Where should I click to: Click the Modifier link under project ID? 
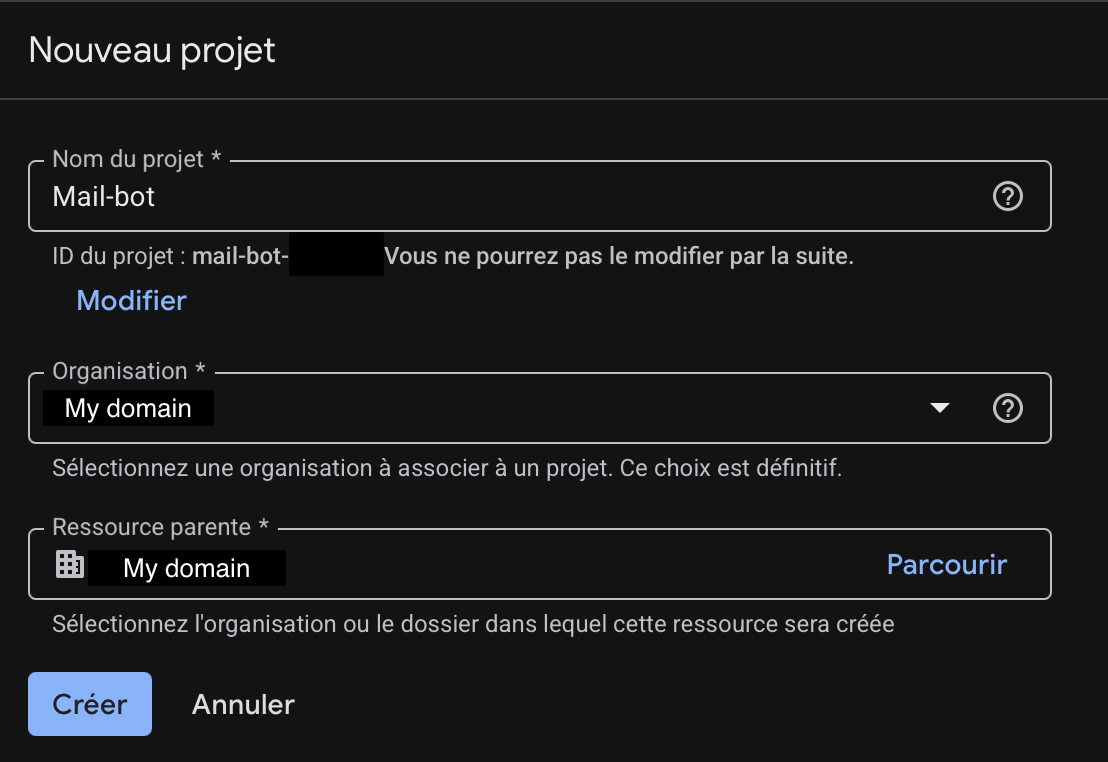[132, 300]
